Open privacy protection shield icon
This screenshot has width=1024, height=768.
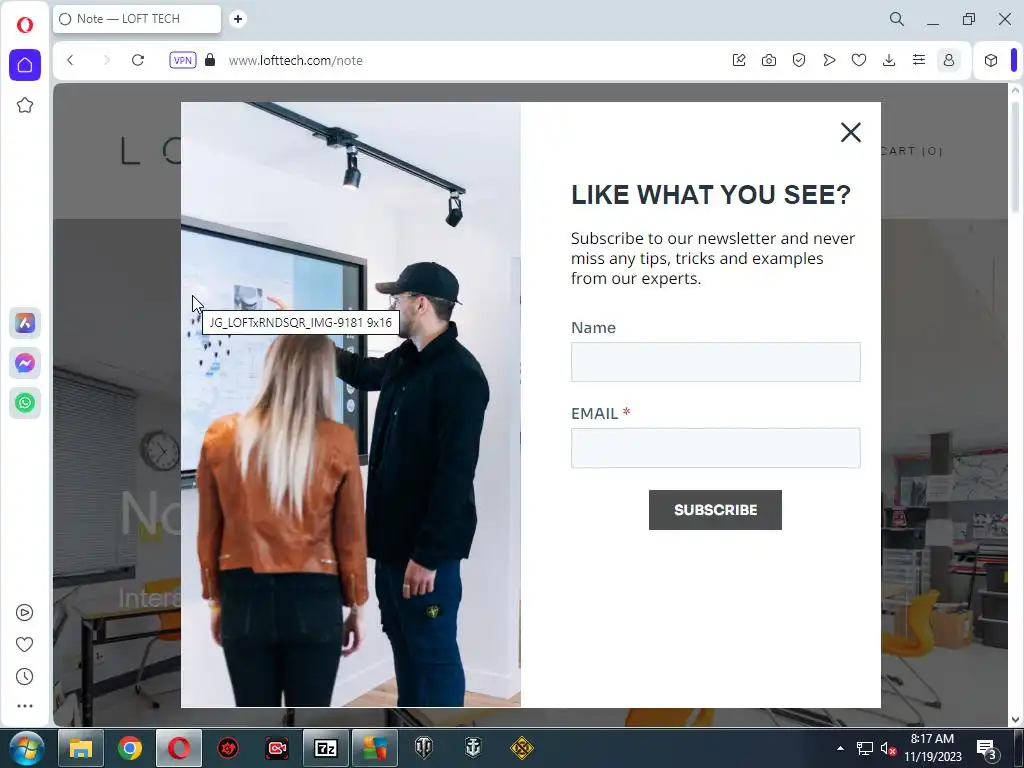click(799, 60)
